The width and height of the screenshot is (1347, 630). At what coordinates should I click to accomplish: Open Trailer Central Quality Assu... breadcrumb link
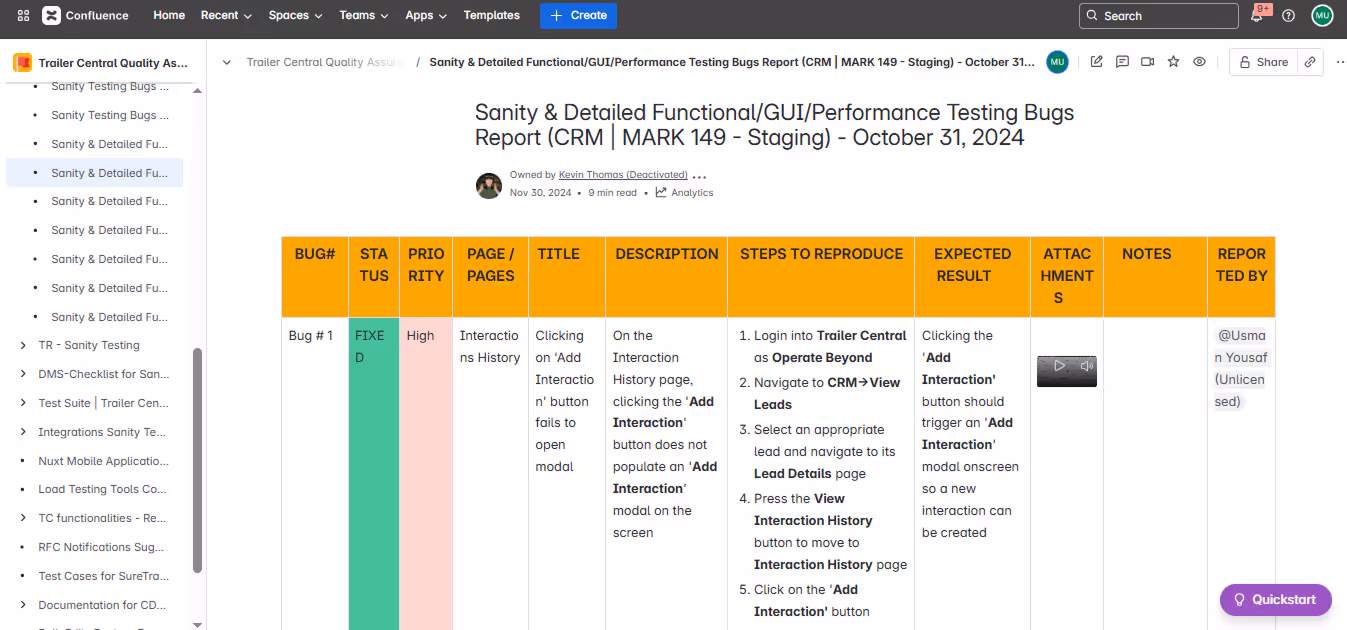(325, 62)
